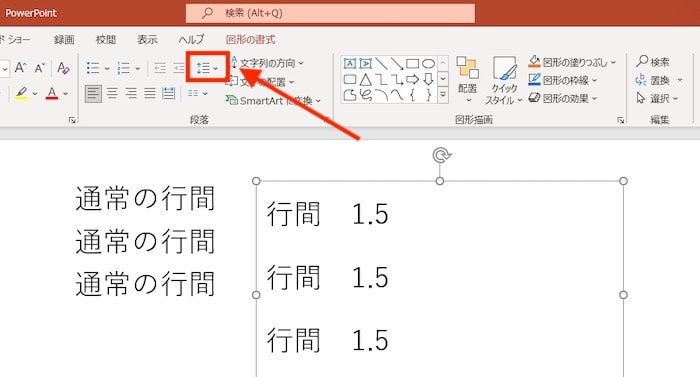Select the line arrow shape
This screenshot has height=377, width=700.
click(x=397, y=63)
